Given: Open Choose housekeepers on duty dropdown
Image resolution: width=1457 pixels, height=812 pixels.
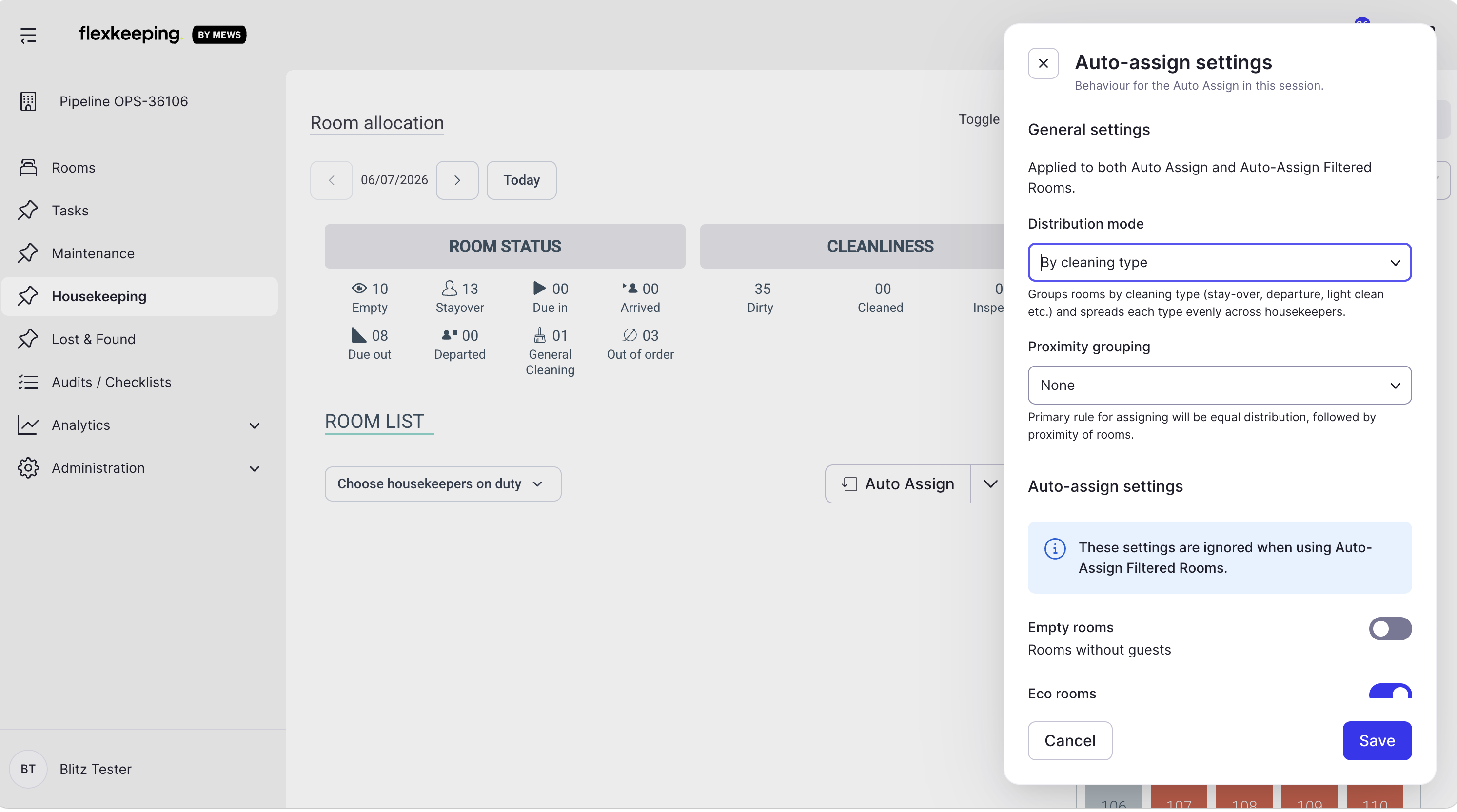Looking at the screenshot, I should click(443, 484).
